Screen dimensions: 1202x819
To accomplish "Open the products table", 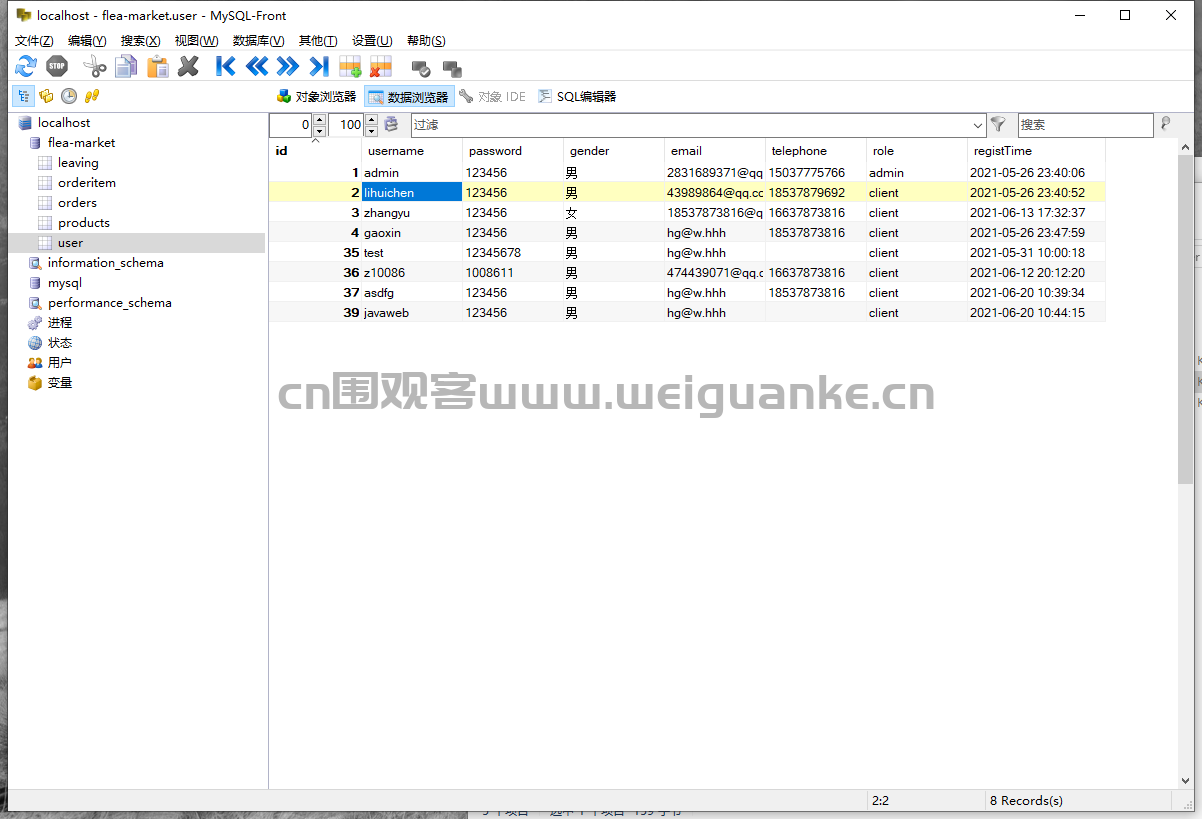I will tap(84, 223).
